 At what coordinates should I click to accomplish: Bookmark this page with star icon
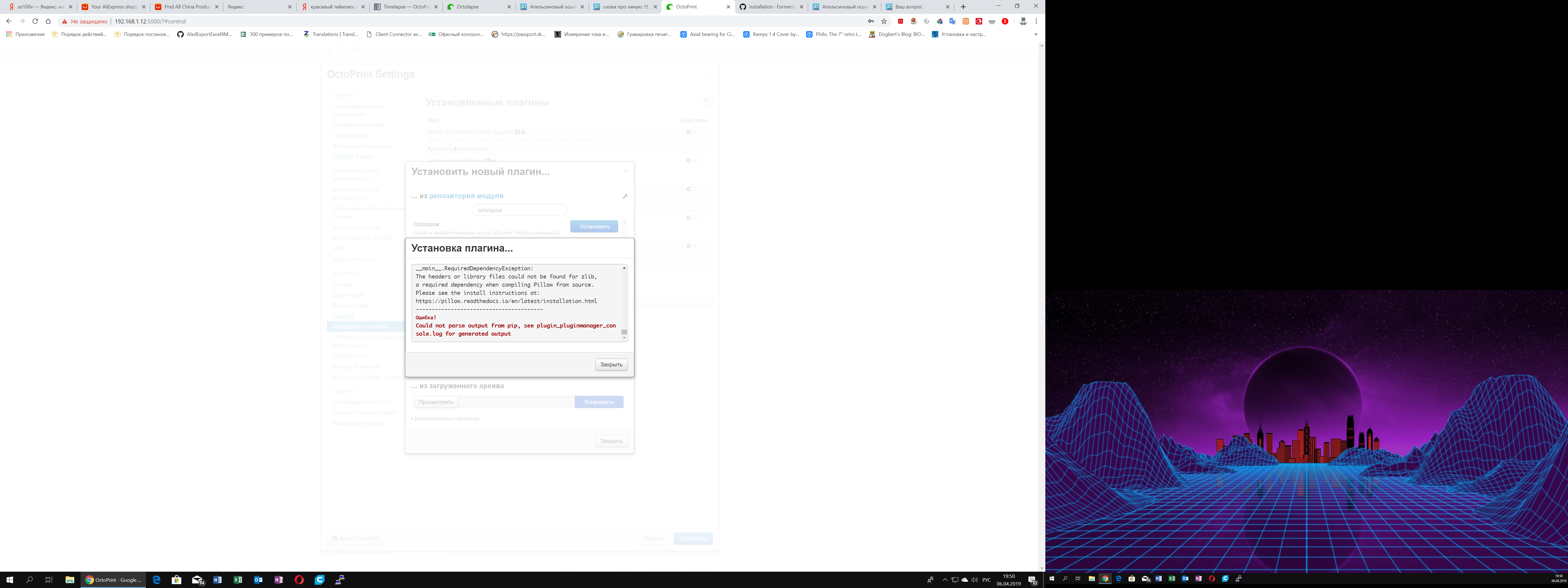point(884,21)
